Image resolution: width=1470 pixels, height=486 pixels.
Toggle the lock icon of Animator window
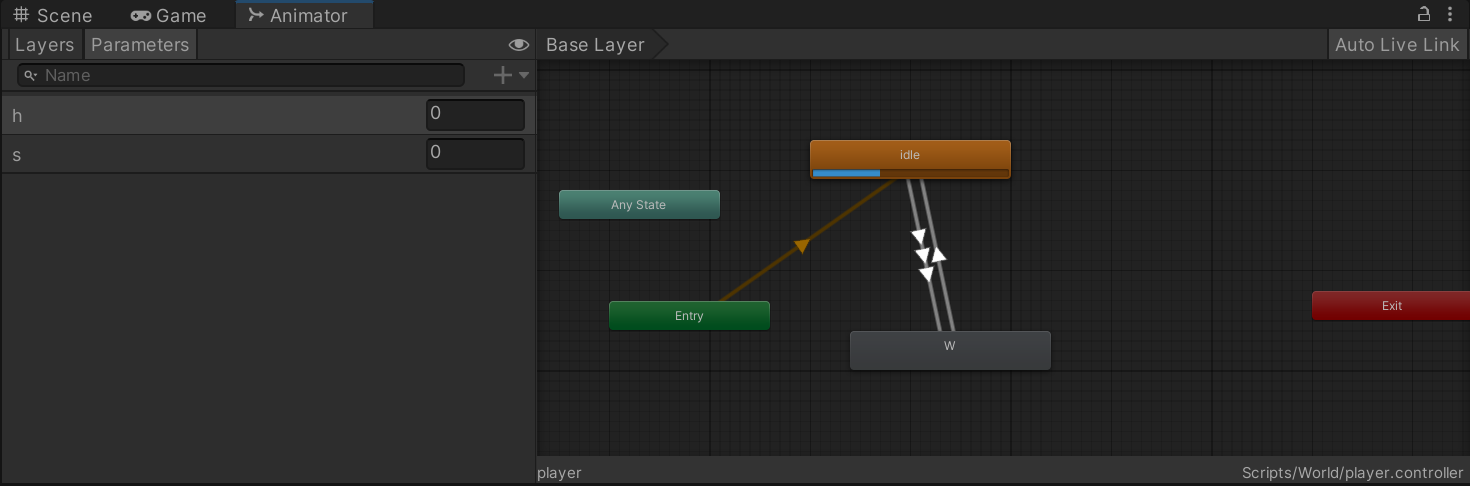point(1423,14)
